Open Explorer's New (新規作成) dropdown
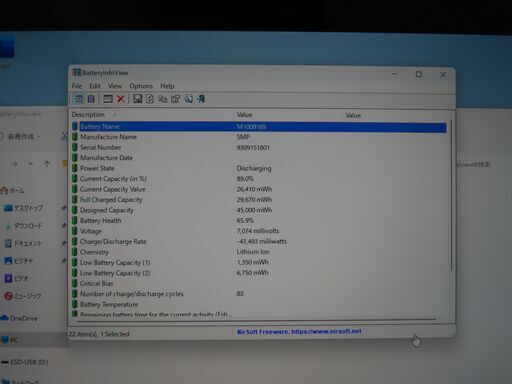512x384 pixels. point(21,136)
